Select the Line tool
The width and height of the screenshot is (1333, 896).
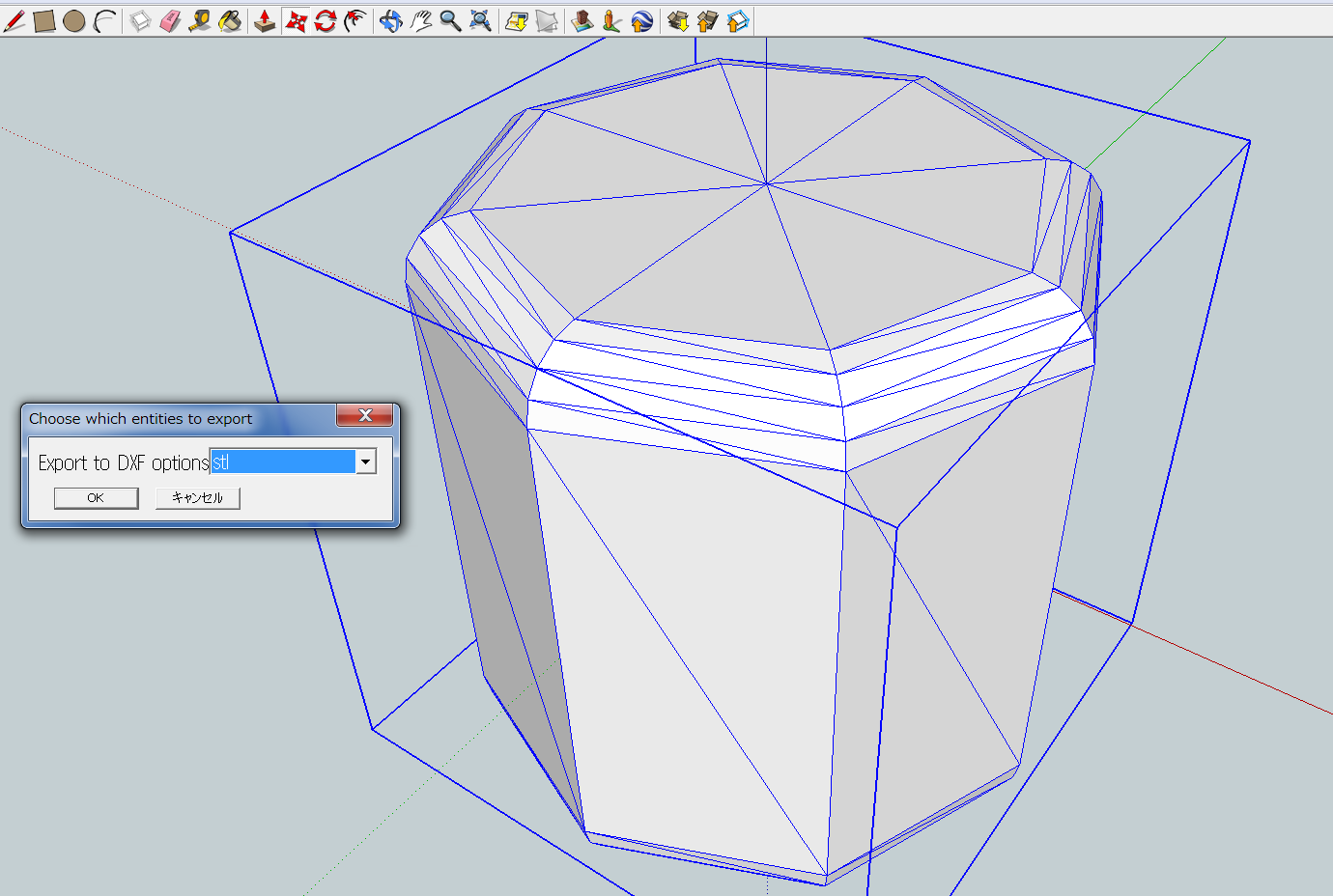(x=14, y=19)
